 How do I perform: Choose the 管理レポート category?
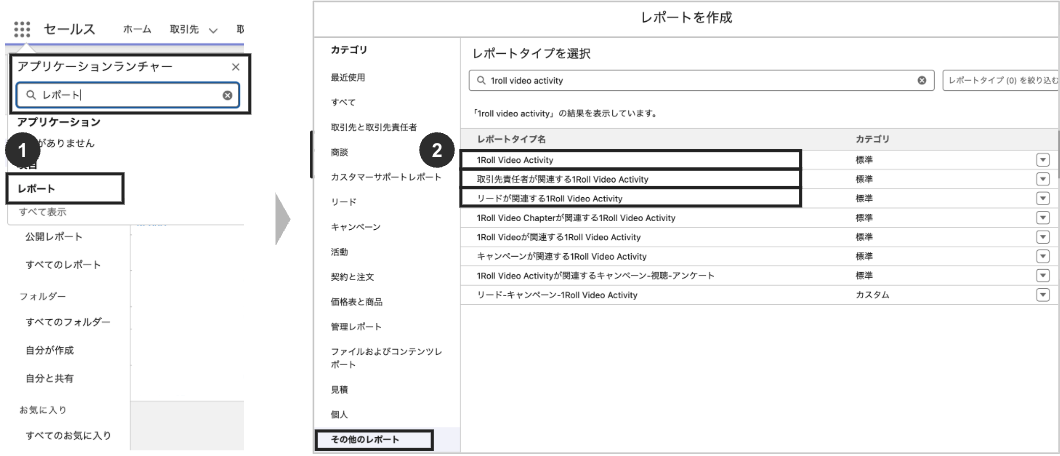[356, 328]
